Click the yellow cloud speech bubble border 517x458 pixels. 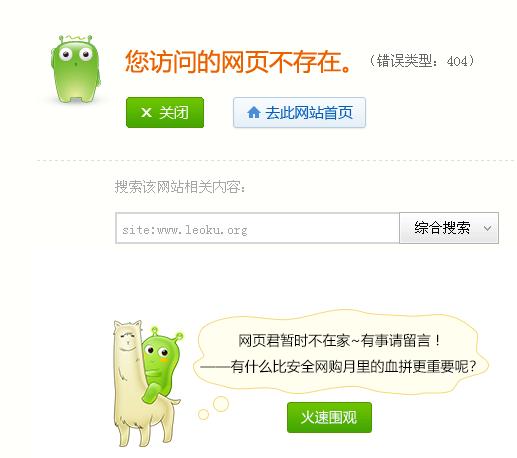pos(340,353)
